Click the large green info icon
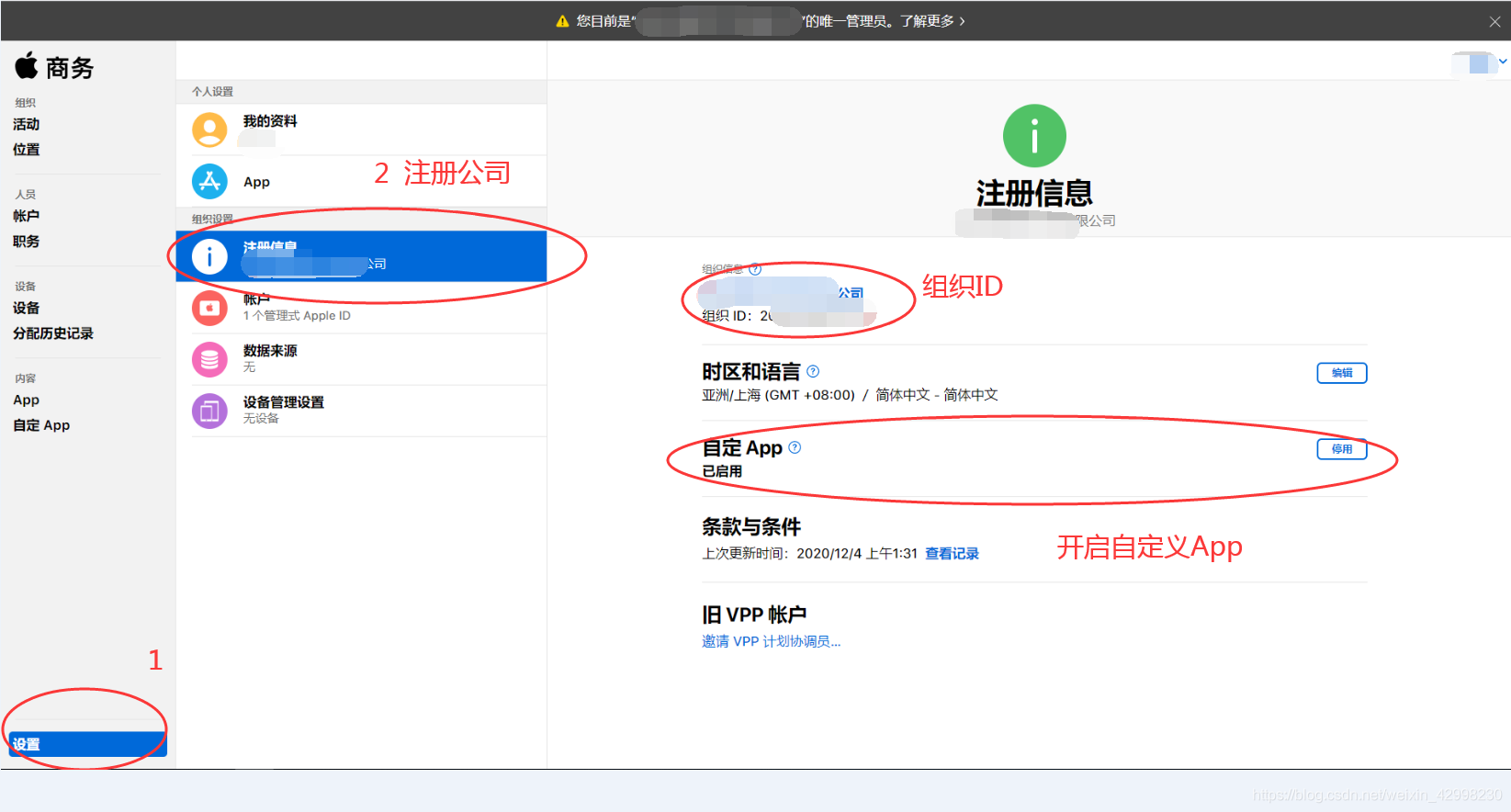The image size is (1511, 812). (1034, 136)
